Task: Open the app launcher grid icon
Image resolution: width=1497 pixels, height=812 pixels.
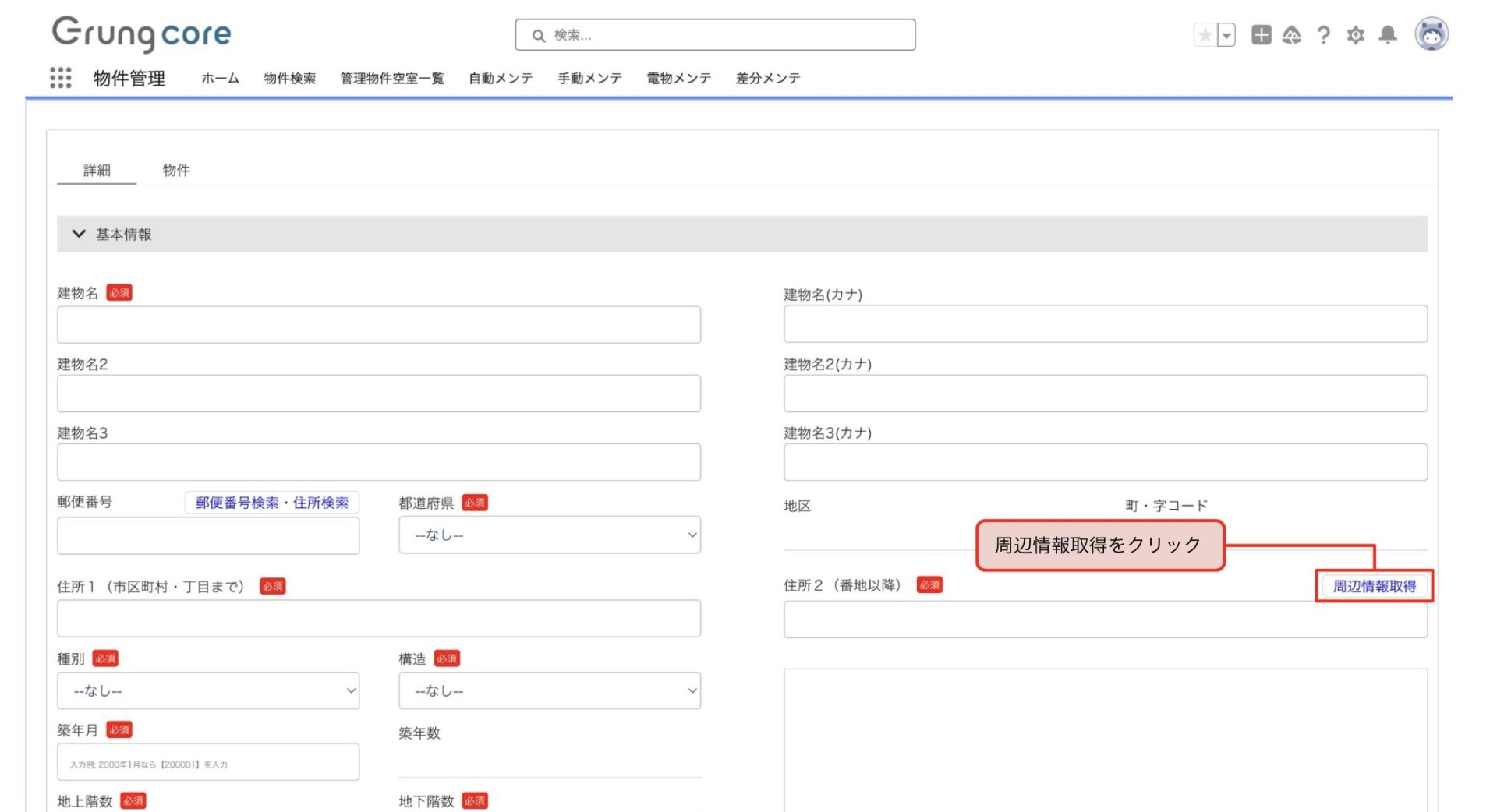Action: [x=60, y=78]
